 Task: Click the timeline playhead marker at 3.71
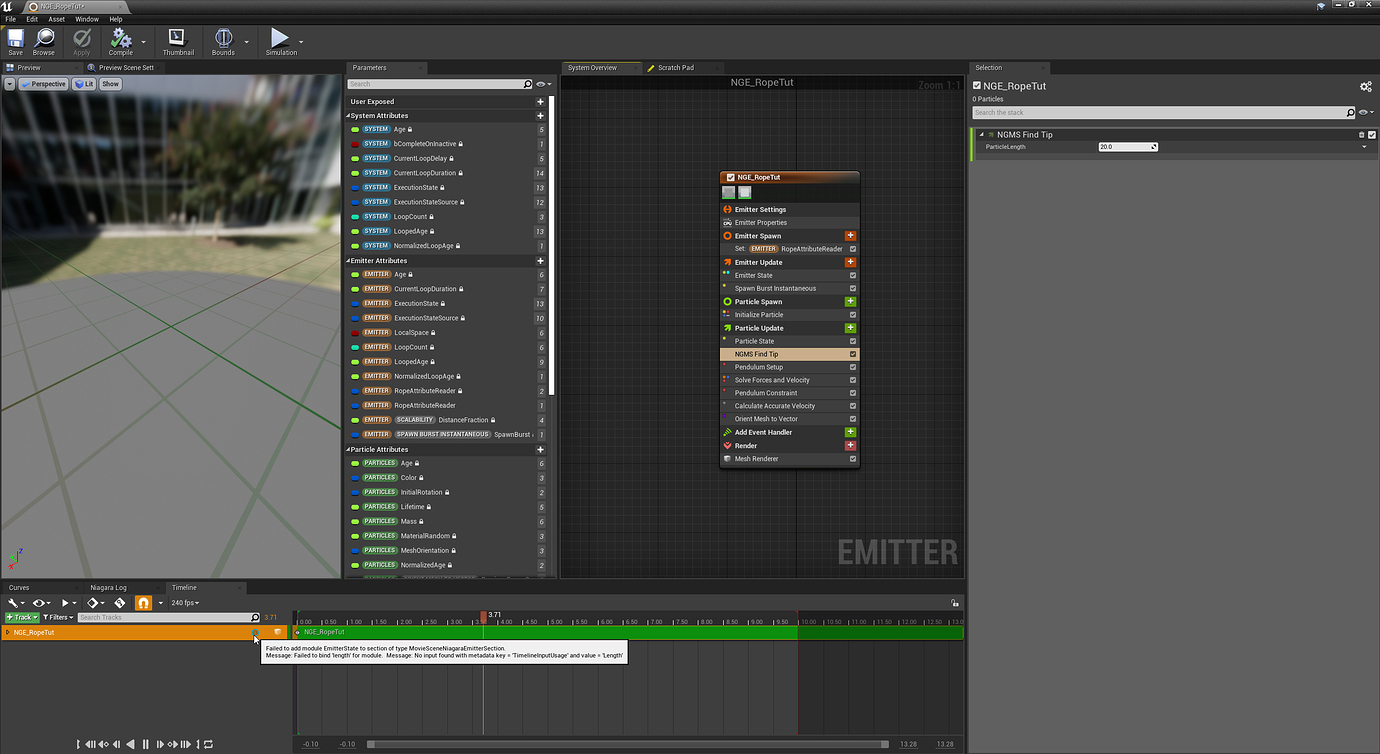pyautogui.click(x=484, y=615)
